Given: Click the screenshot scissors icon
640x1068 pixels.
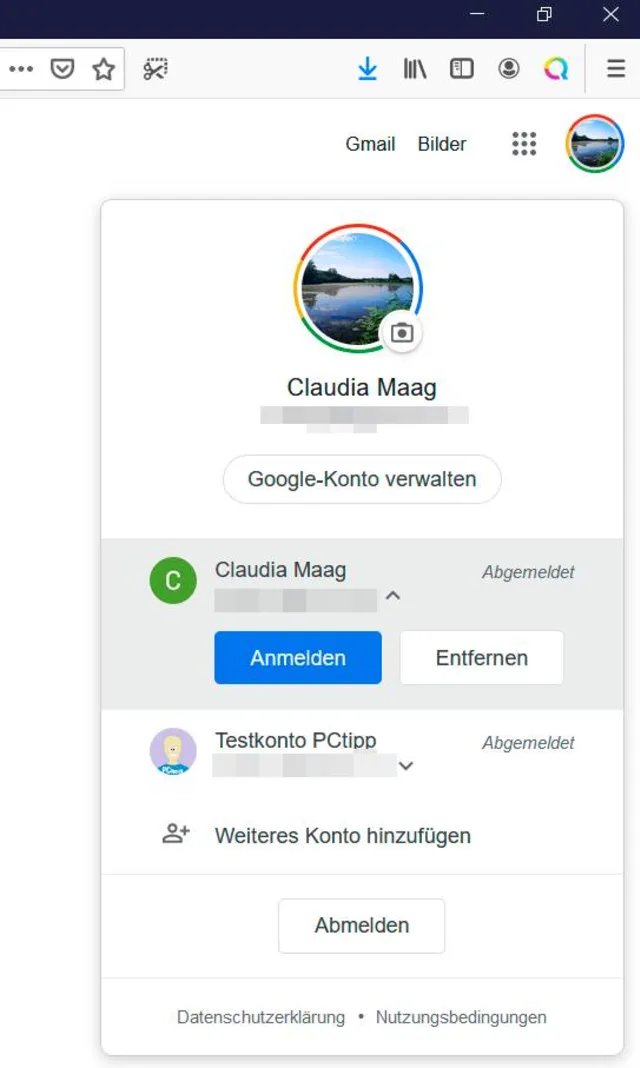Looking at the screenshot, I should click(x=155, y=69).
